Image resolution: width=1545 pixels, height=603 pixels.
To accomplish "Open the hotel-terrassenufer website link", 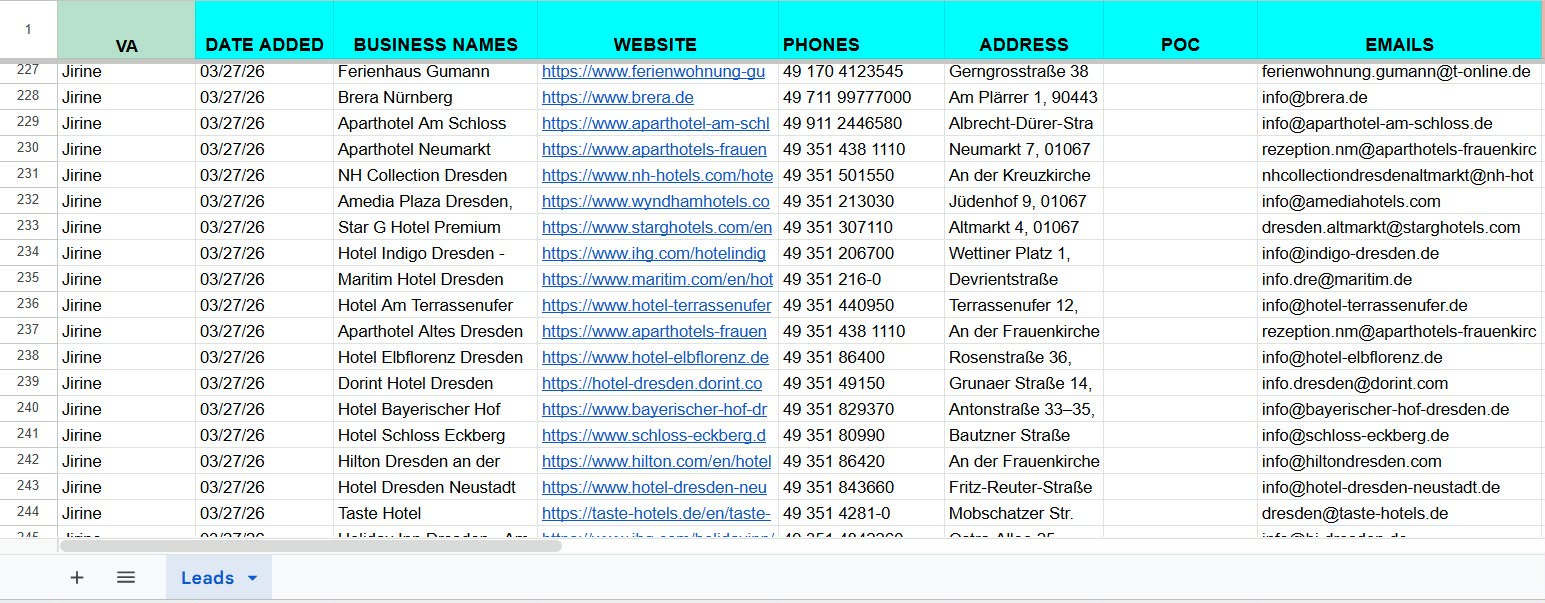I will point(657,305).
